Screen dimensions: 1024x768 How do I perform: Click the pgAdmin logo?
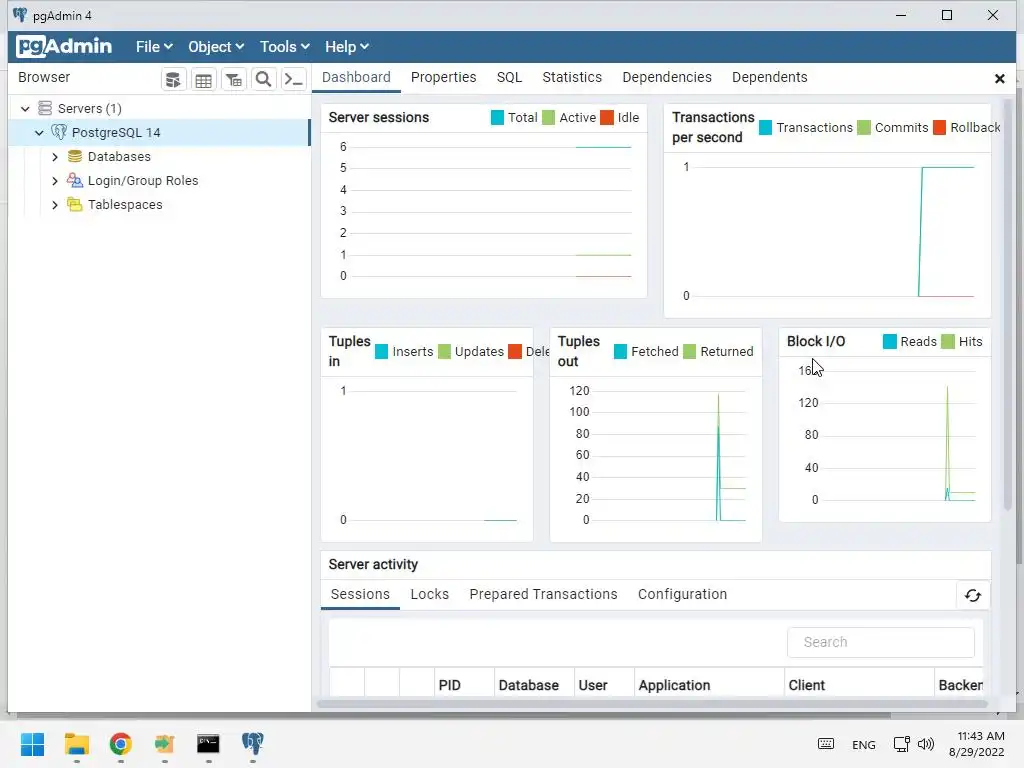click(64, 46)
